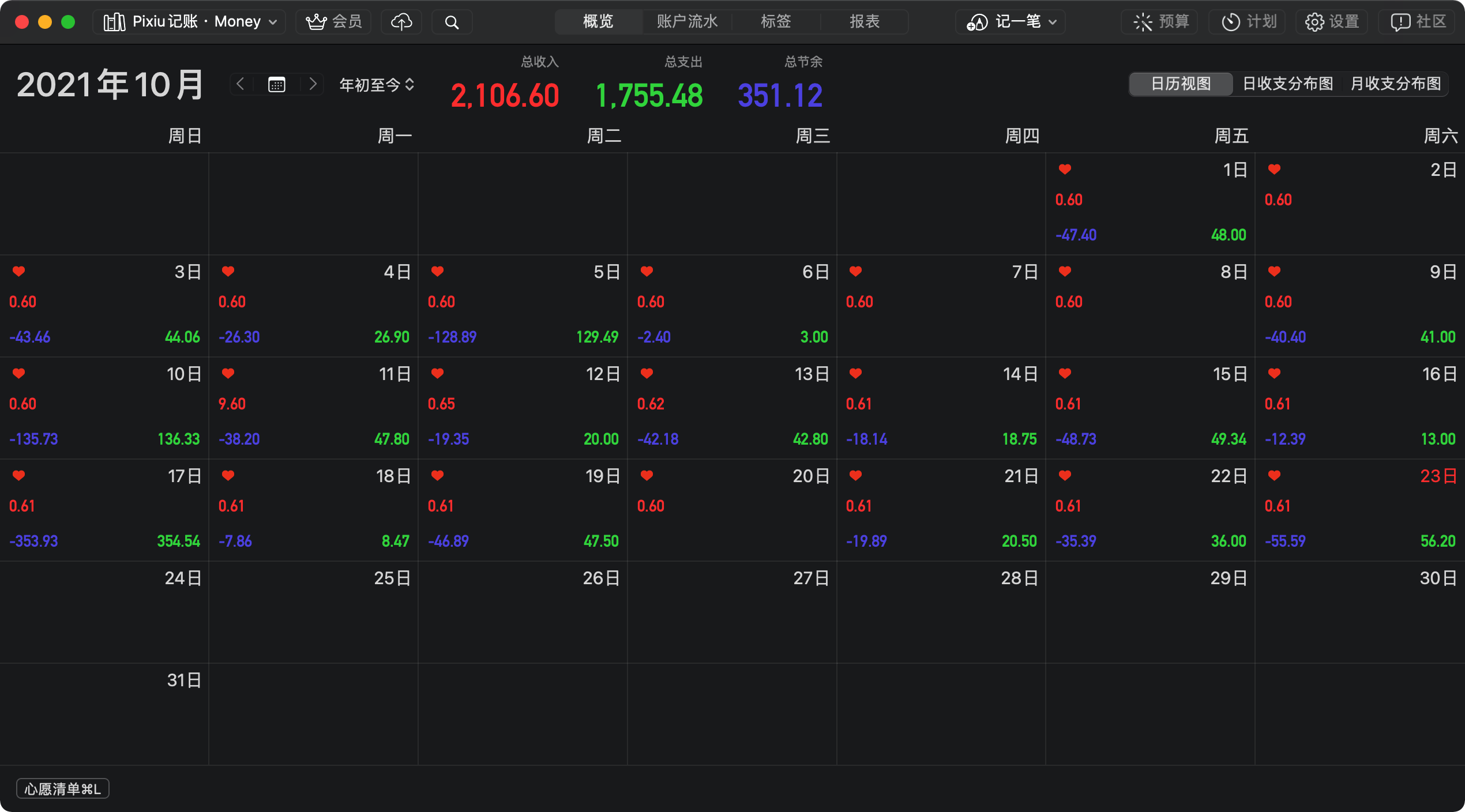1465x812 pixels.
Task: Click the heart icon on 16日
Action: click(x=1274, y=373)
